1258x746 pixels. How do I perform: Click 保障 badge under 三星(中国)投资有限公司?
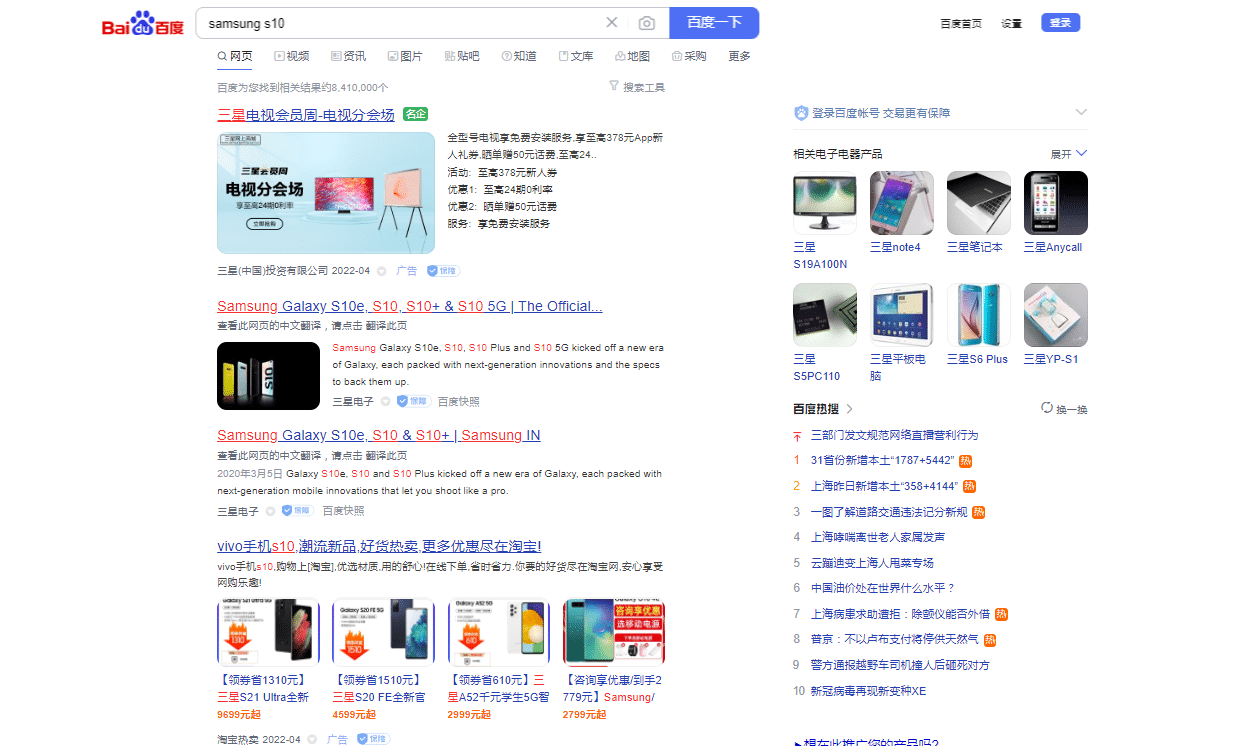coord(443,271)
